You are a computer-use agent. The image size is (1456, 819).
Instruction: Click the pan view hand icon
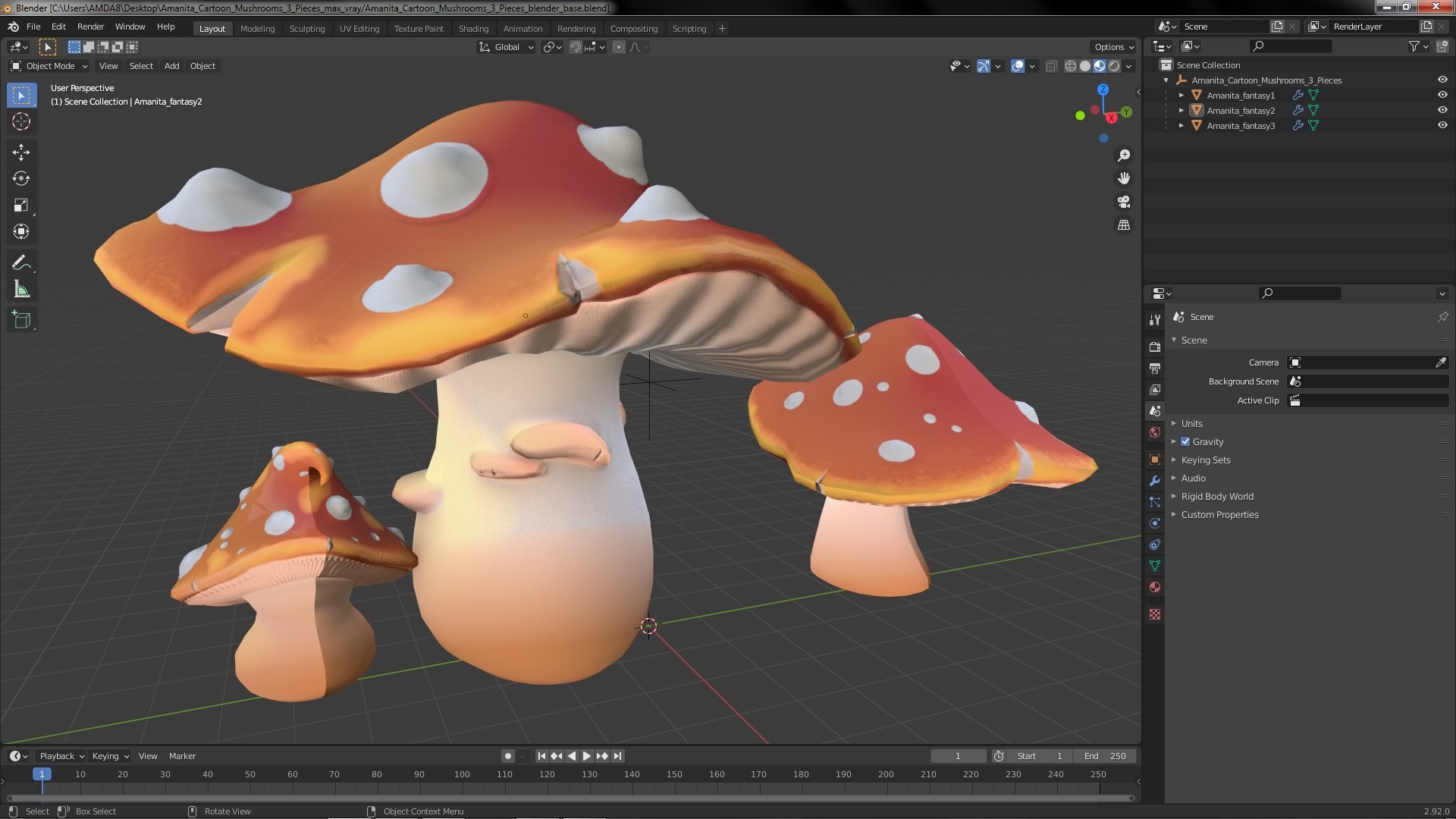pyautogui.click(x=1124, y=178)
